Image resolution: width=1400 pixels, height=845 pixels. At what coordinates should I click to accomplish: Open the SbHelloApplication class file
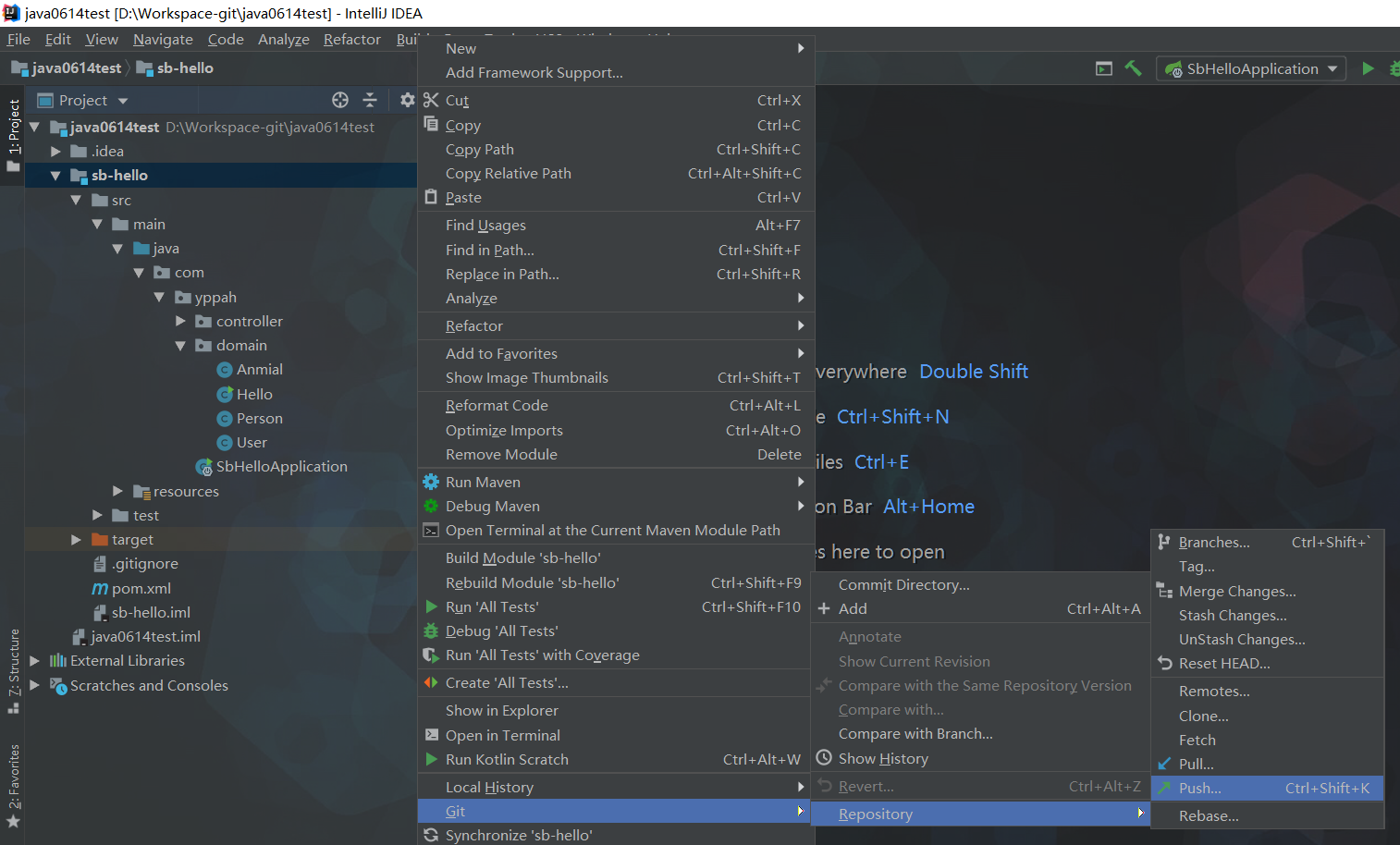point(281,467)
